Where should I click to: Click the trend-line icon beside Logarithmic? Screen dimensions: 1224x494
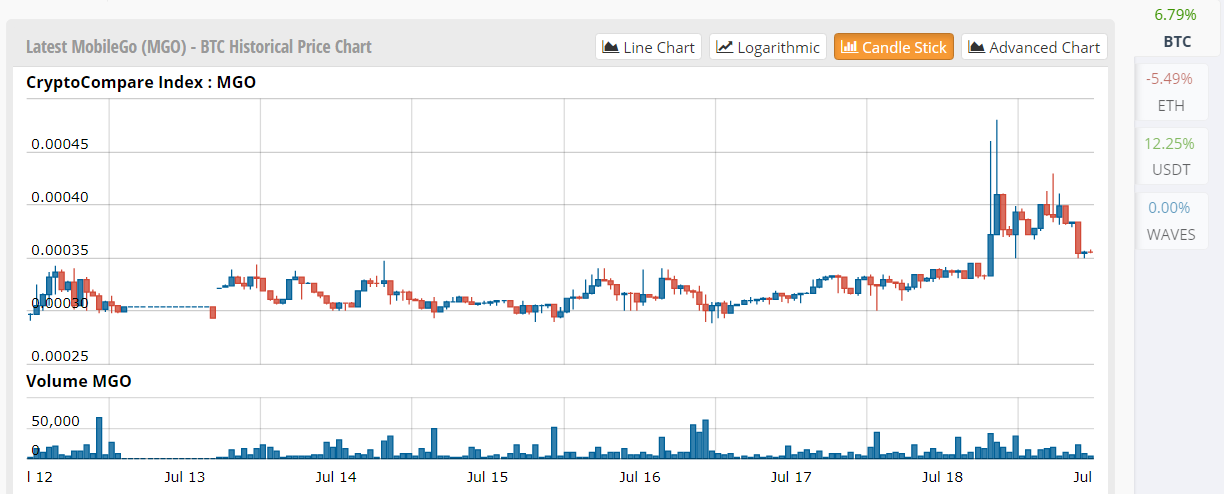tap(725, 47)
